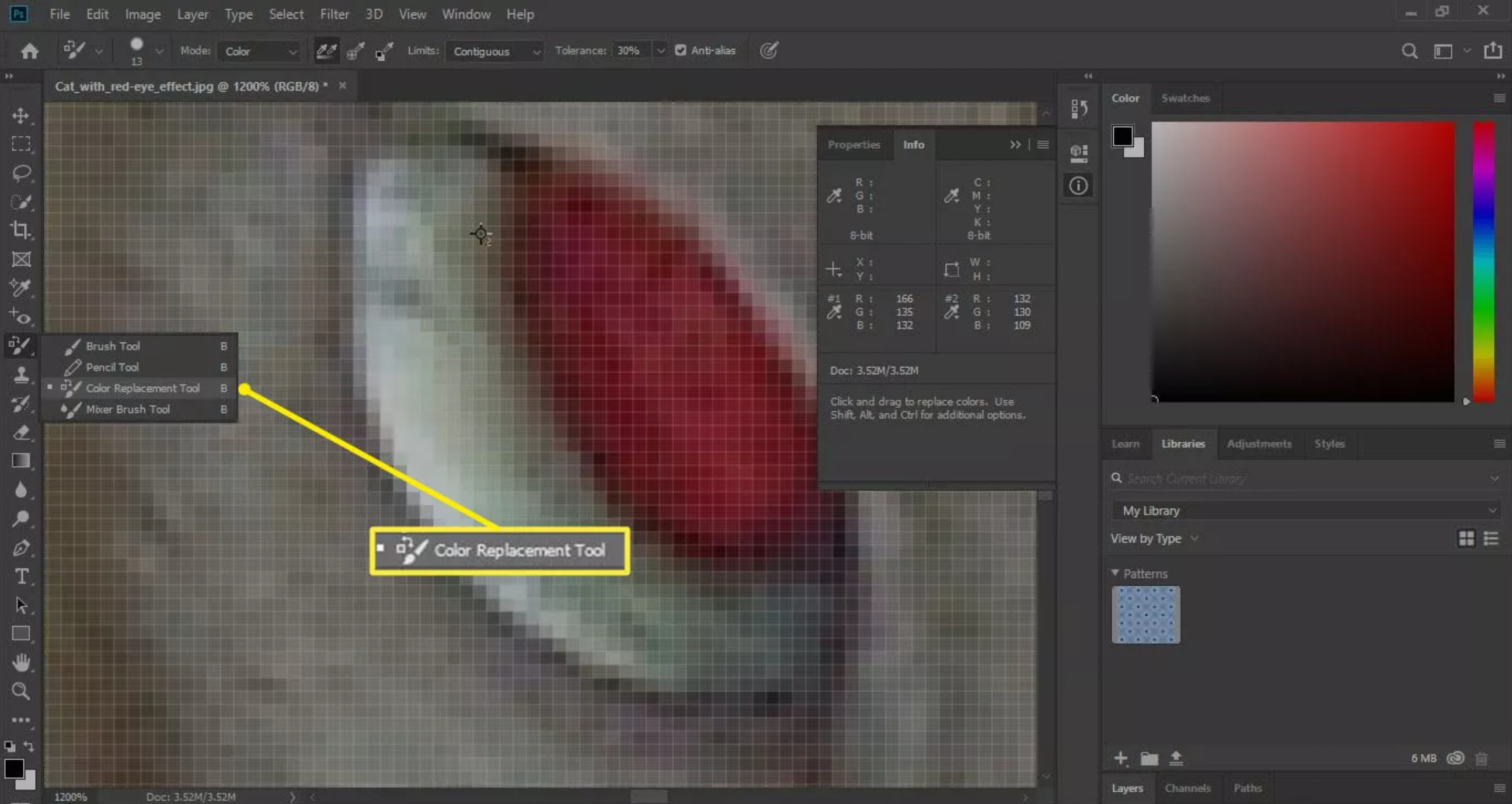The width and height of the screenshot is (1512, 804).
Task: Open the Mode dropdown in options bar
Action: click(258, 51)
